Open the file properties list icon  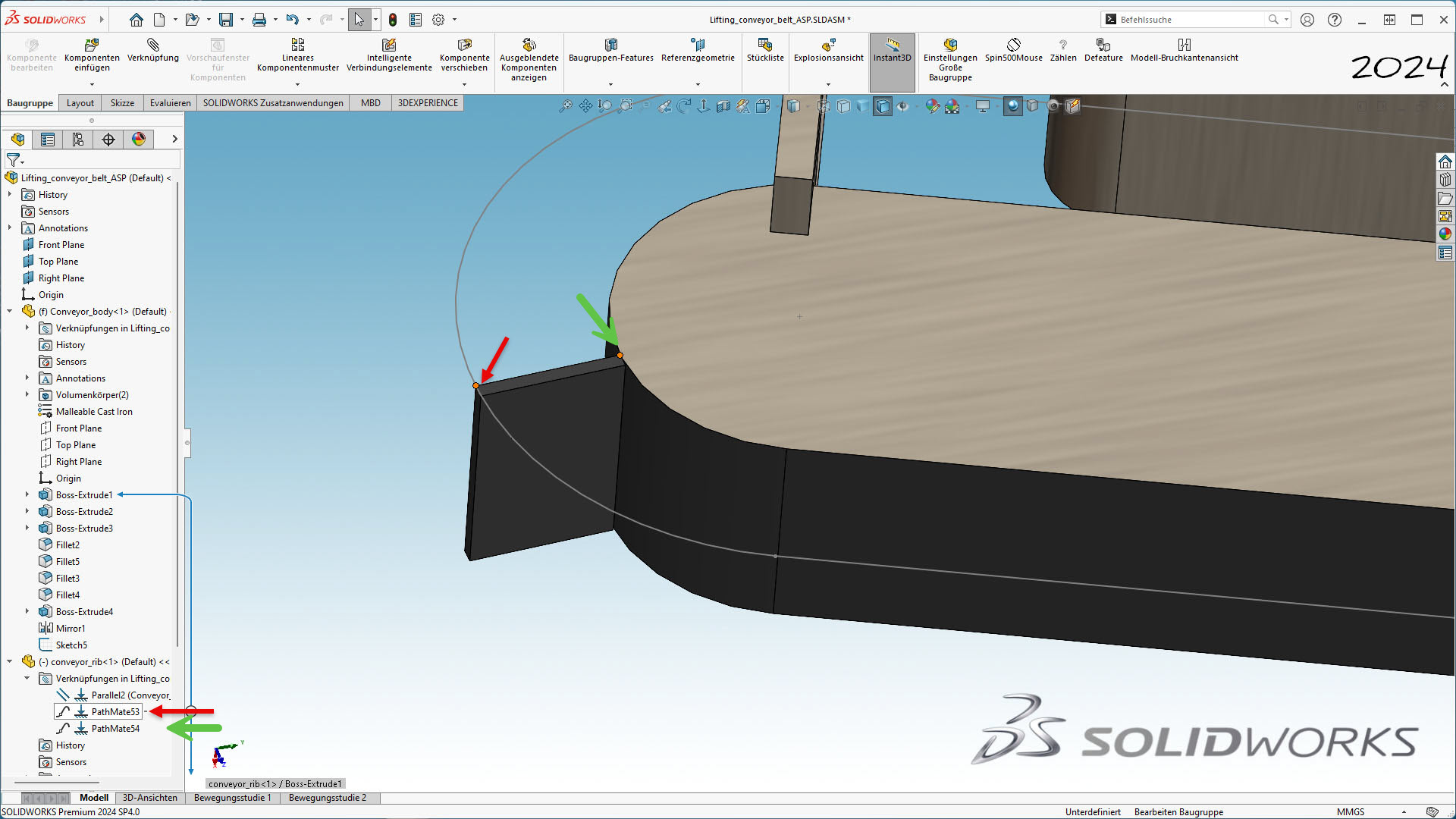(x=416, y=20)
